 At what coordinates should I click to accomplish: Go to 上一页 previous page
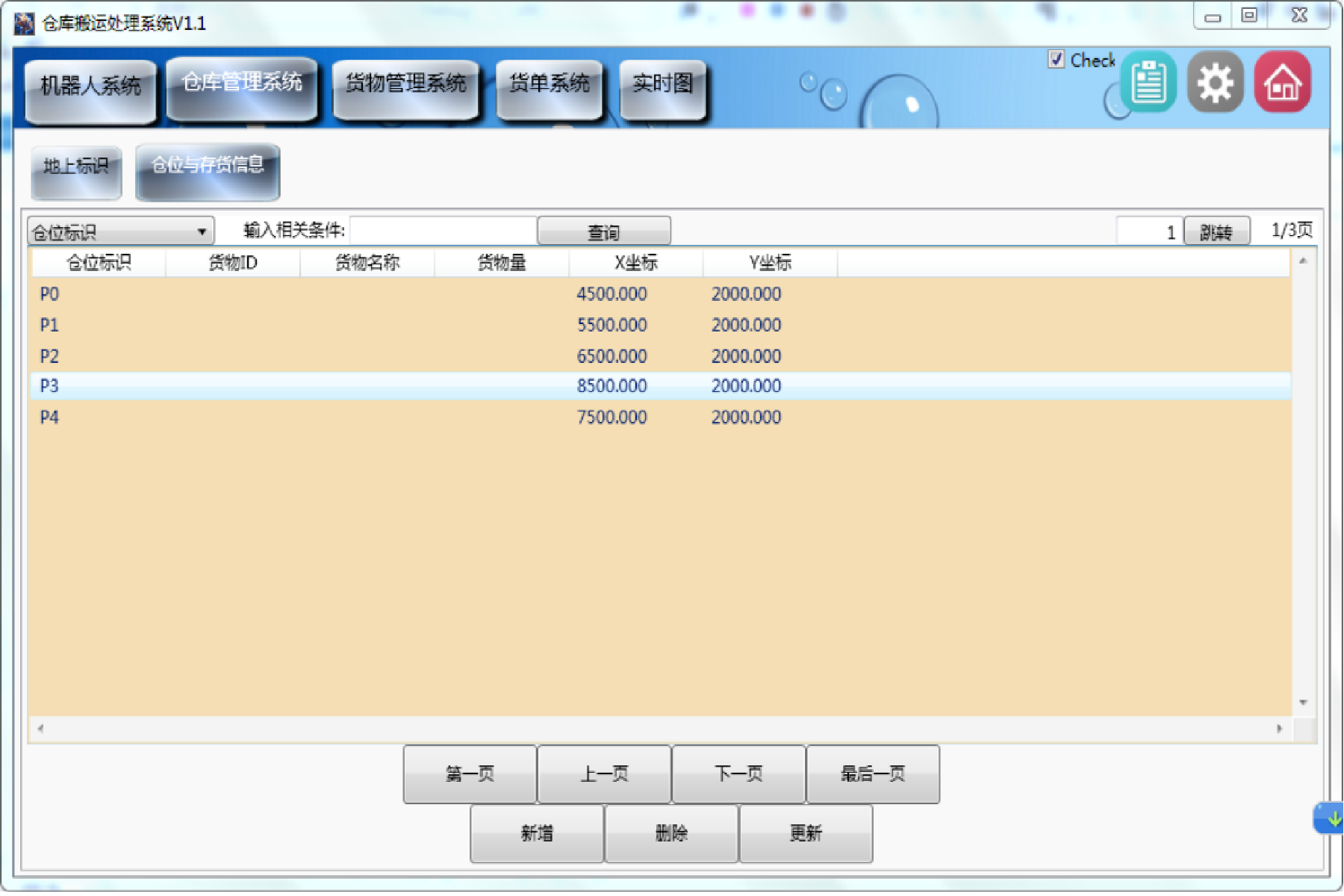[604, 774]
